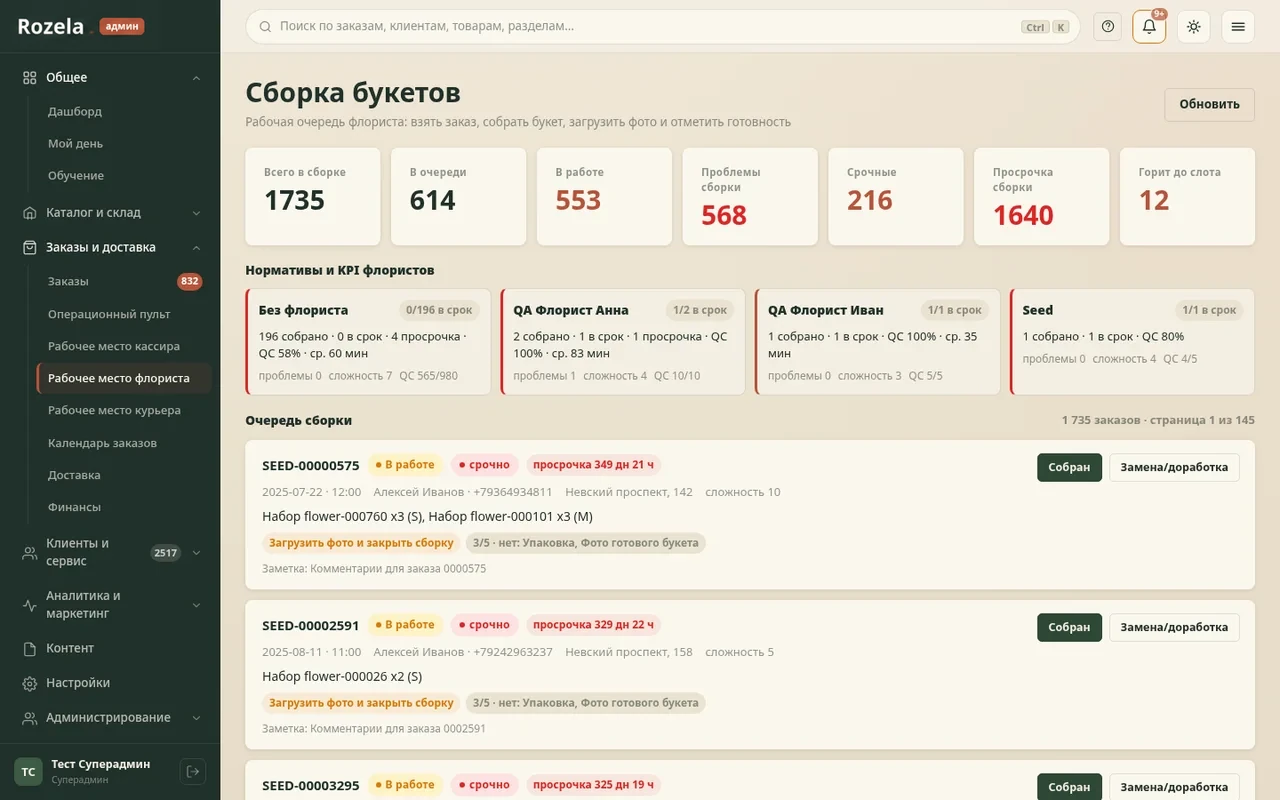
Task: Click Загрузить фото badge for SEED-00000575
Action: (x=361, y=543)
